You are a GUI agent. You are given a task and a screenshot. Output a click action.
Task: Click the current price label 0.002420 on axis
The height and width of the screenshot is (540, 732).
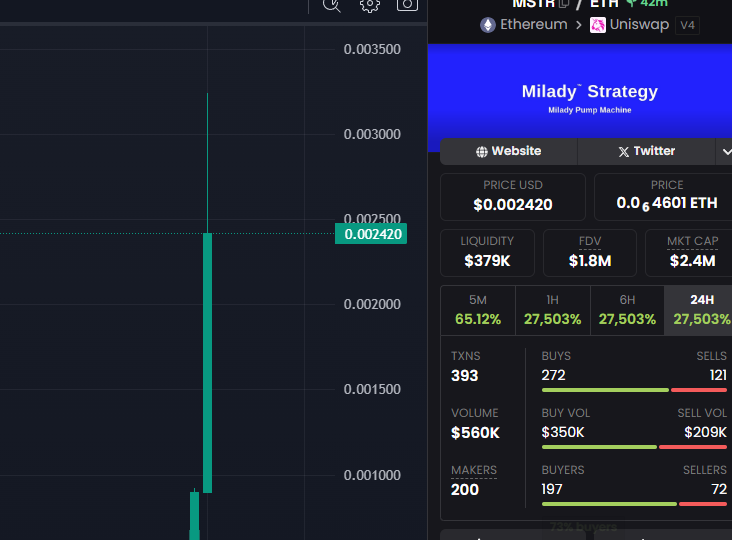click(x=371, y=234)
